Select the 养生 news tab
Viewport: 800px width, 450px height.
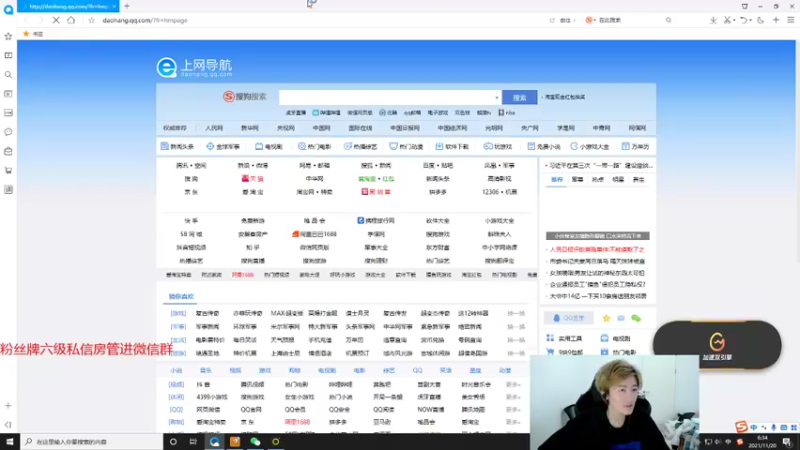coord(638,180)
